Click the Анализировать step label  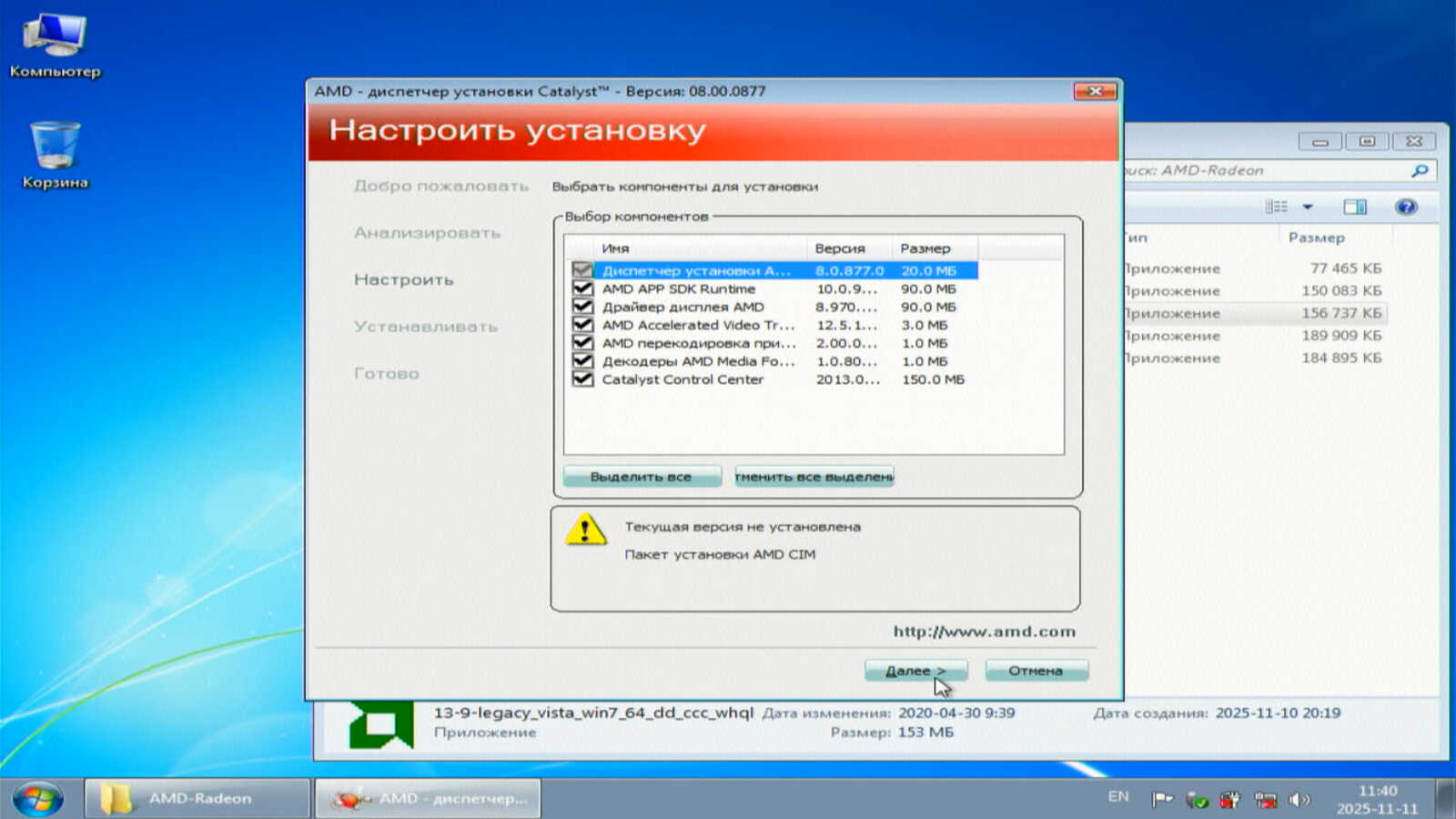tap(427, 233)
